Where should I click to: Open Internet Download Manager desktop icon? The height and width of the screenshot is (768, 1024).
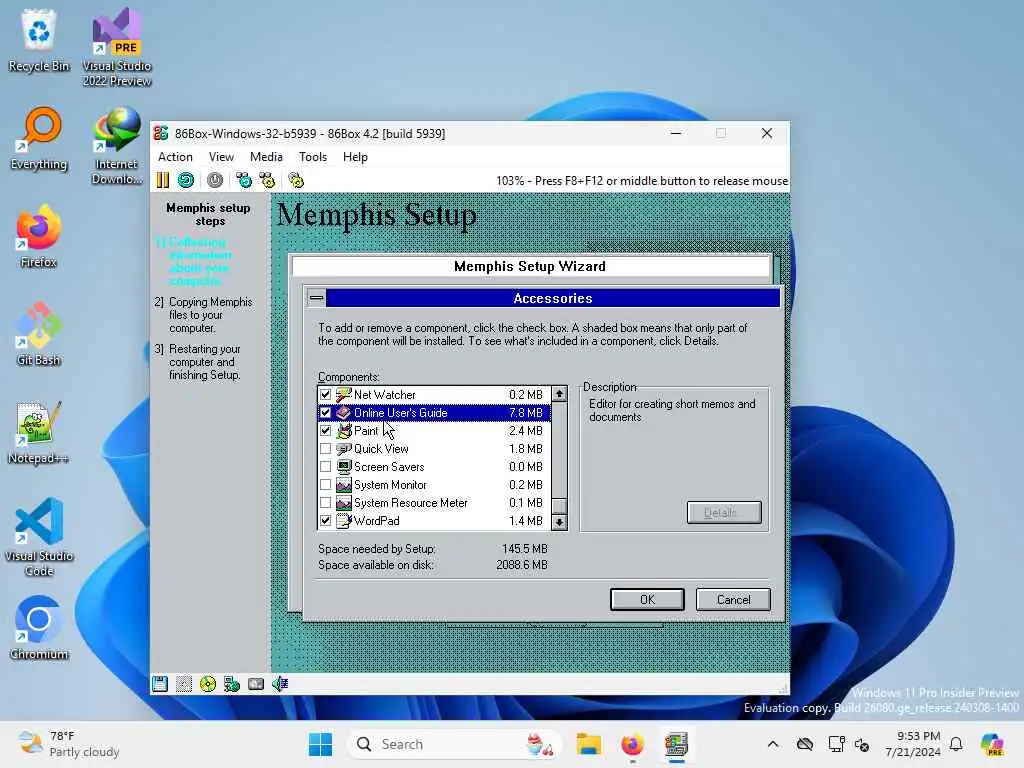click(117, 145)
